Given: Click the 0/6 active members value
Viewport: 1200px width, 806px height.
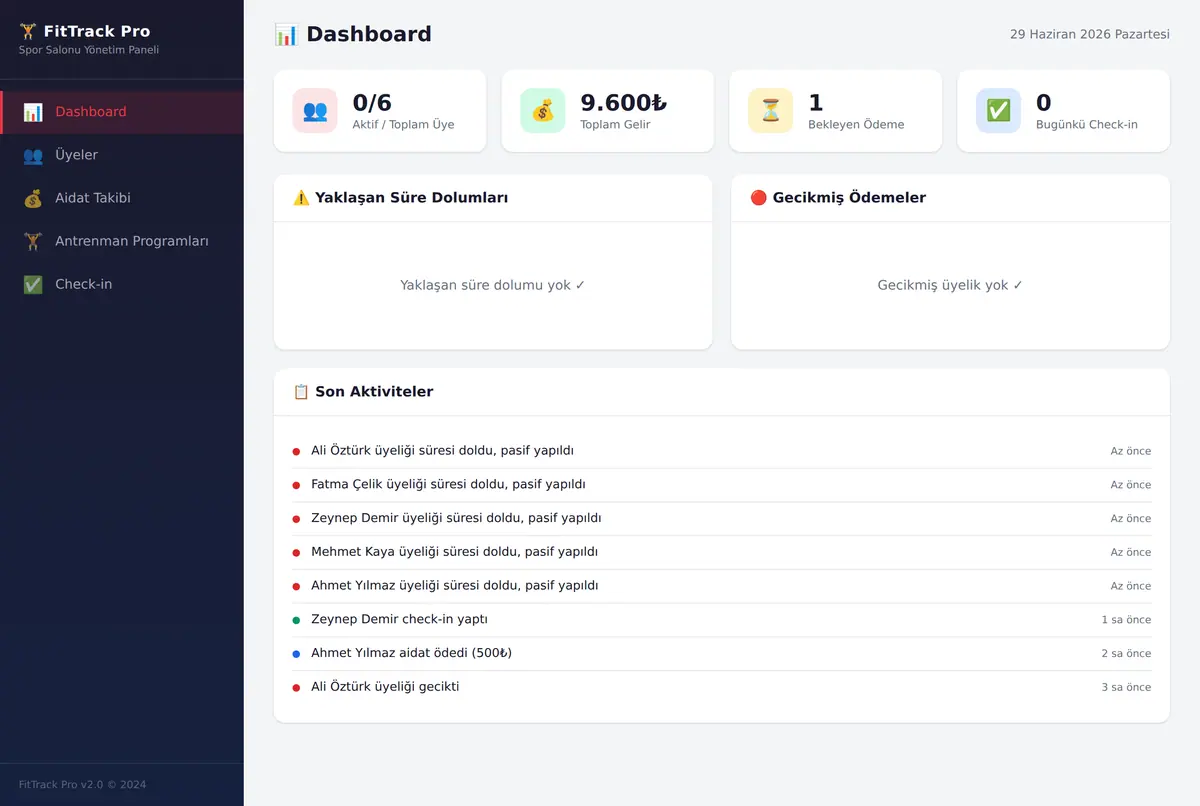Looking at the screenshot, I should (x=372, y=103).
